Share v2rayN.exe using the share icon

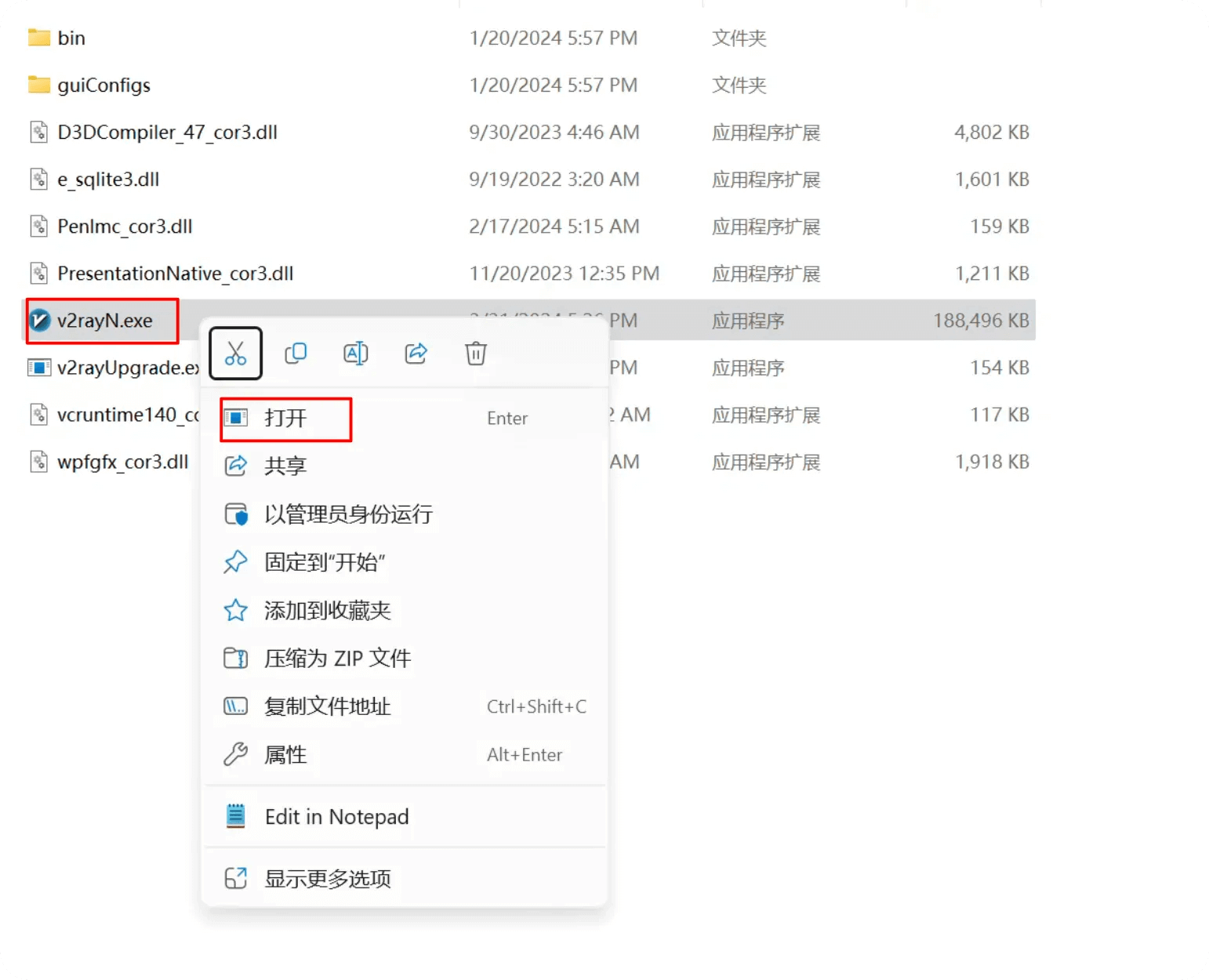point(416,353)
